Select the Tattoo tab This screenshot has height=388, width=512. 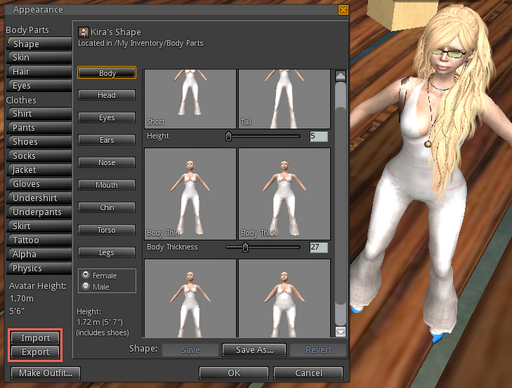coord(39,240)
